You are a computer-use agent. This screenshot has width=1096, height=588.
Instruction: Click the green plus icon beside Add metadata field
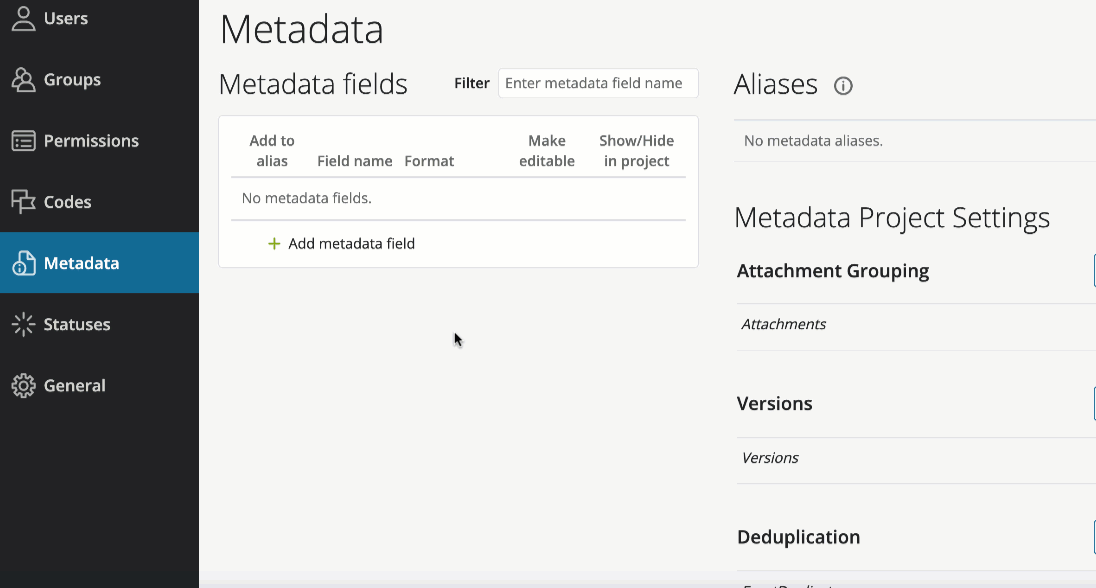[274, 243]
